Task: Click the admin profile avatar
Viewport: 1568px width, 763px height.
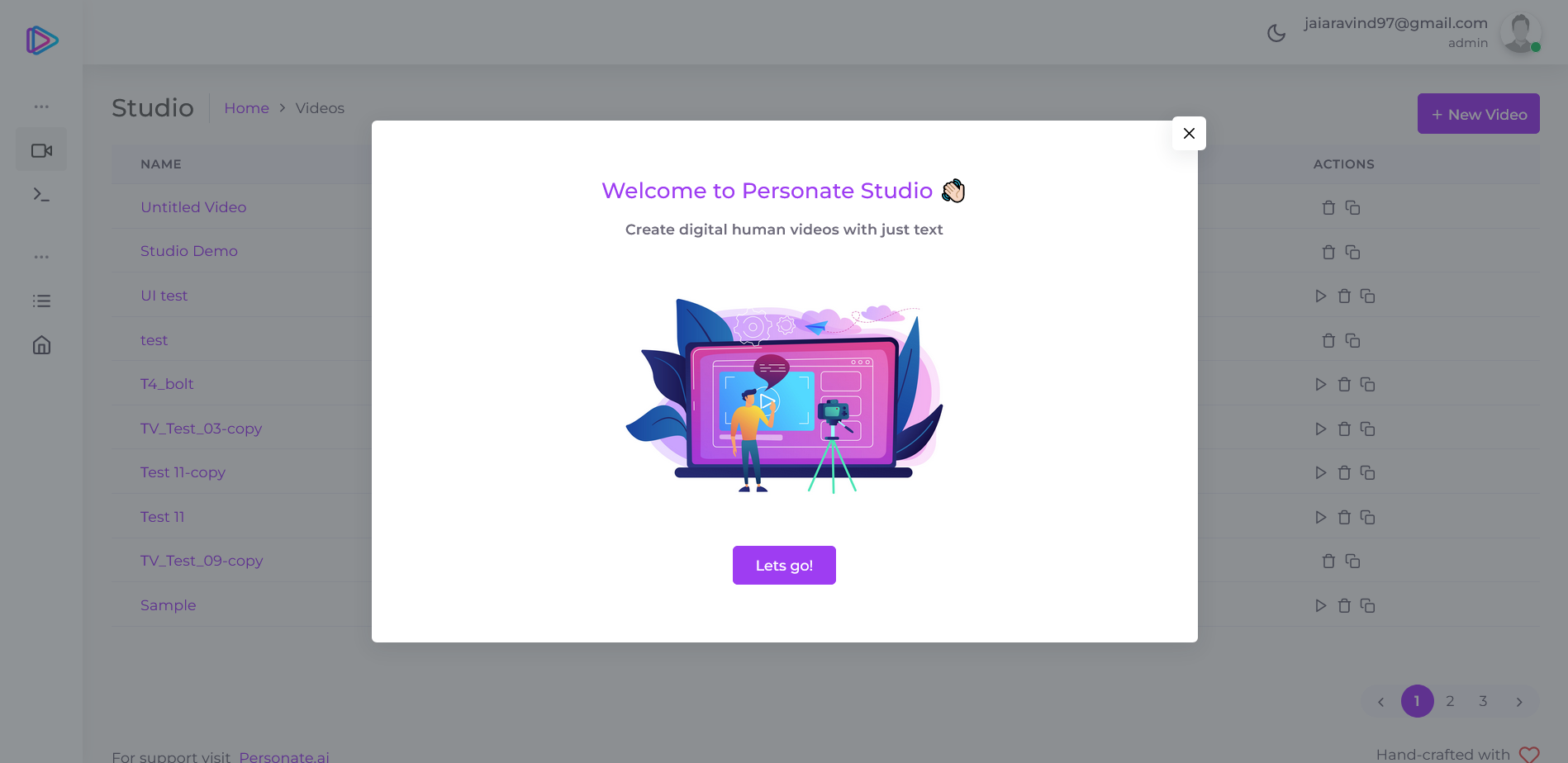Action: [x=1520, y=32]
